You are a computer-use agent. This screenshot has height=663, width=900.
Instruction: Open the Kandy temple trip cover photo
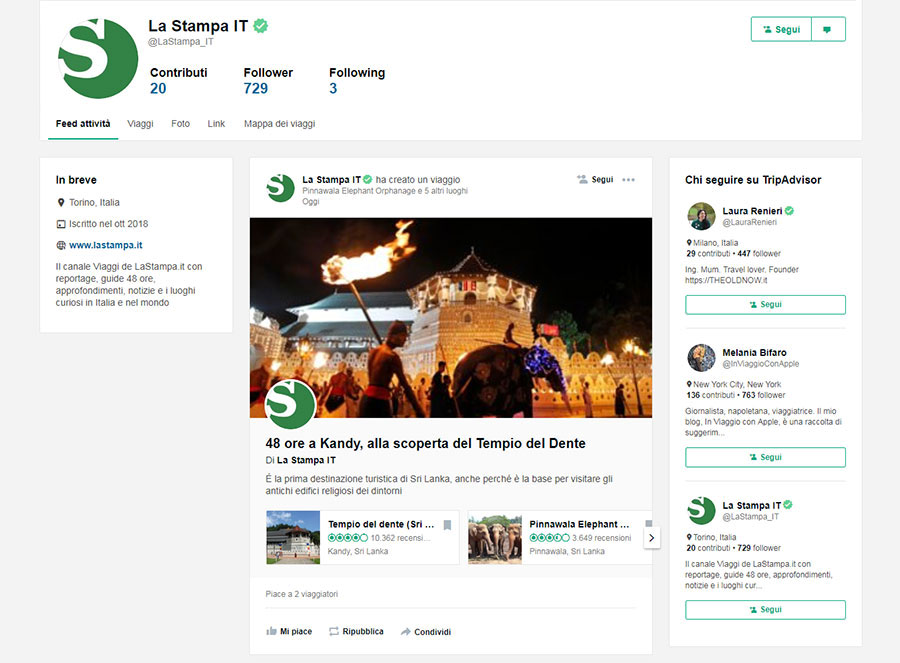pos(451,317)
